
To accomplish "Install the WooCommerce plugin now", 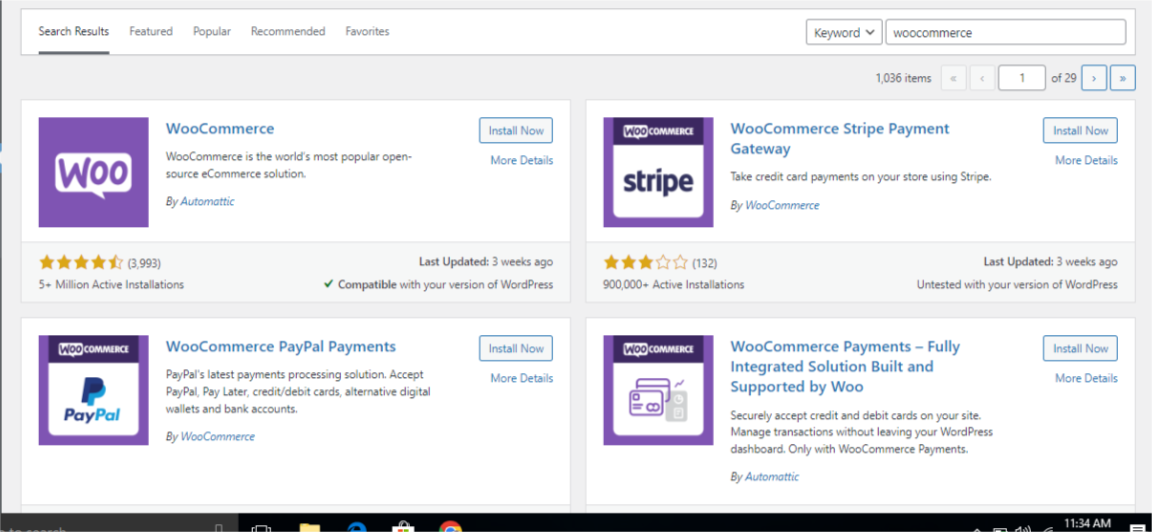I will point(516,131).
